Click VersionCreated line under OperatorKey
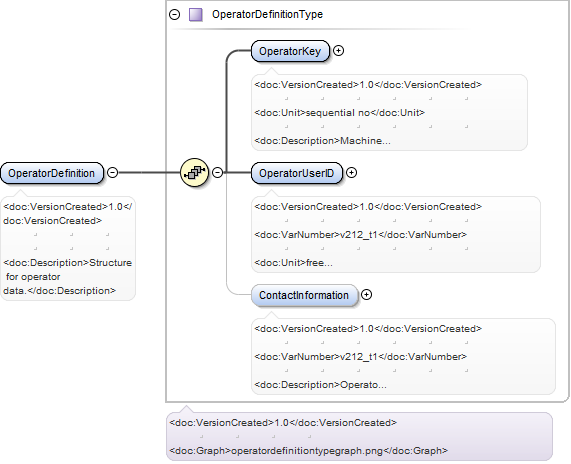 (x=368, y=85)
